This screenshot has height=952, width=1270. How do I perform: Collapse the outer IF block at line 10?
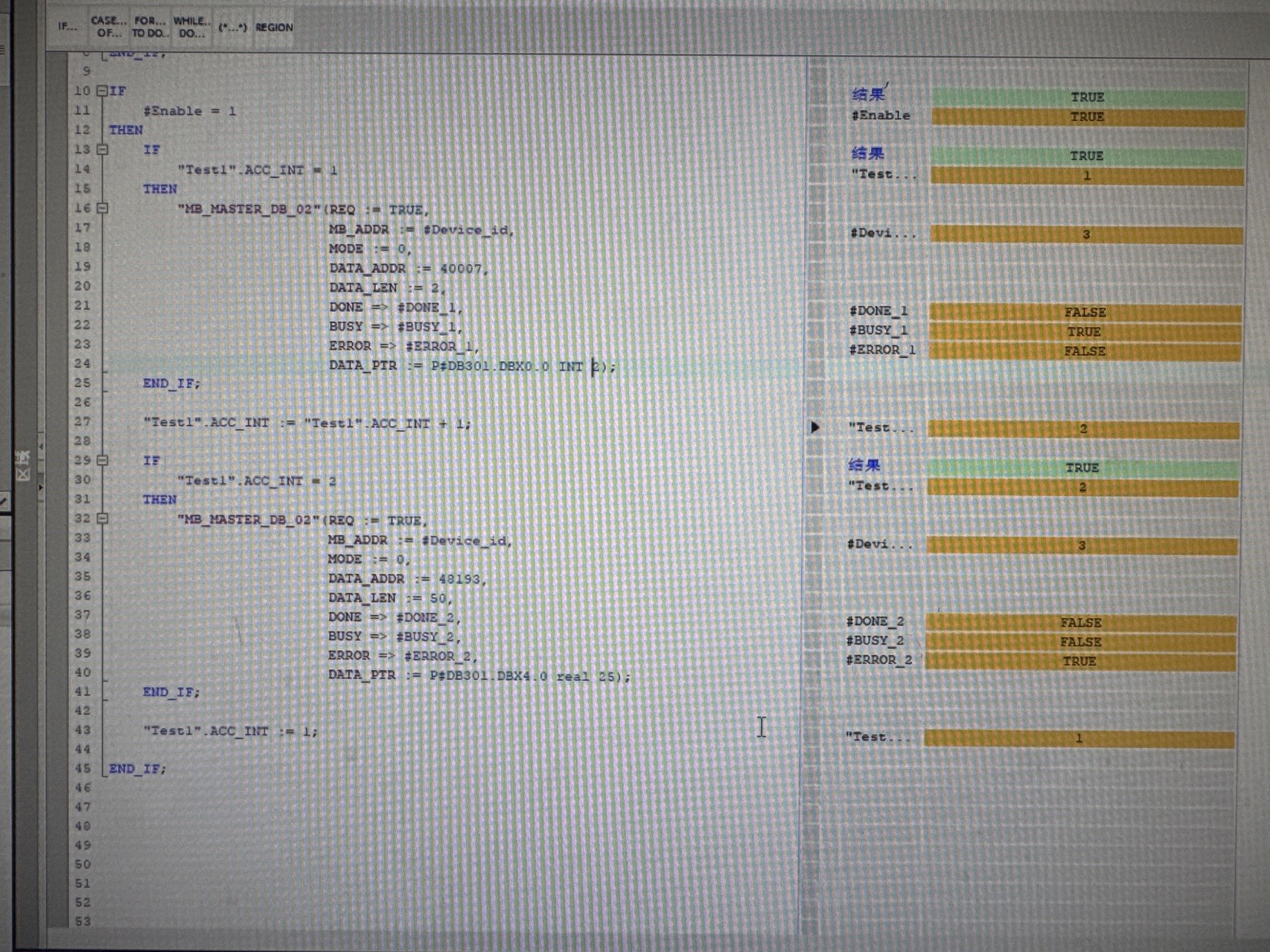(x=102, y=91)
